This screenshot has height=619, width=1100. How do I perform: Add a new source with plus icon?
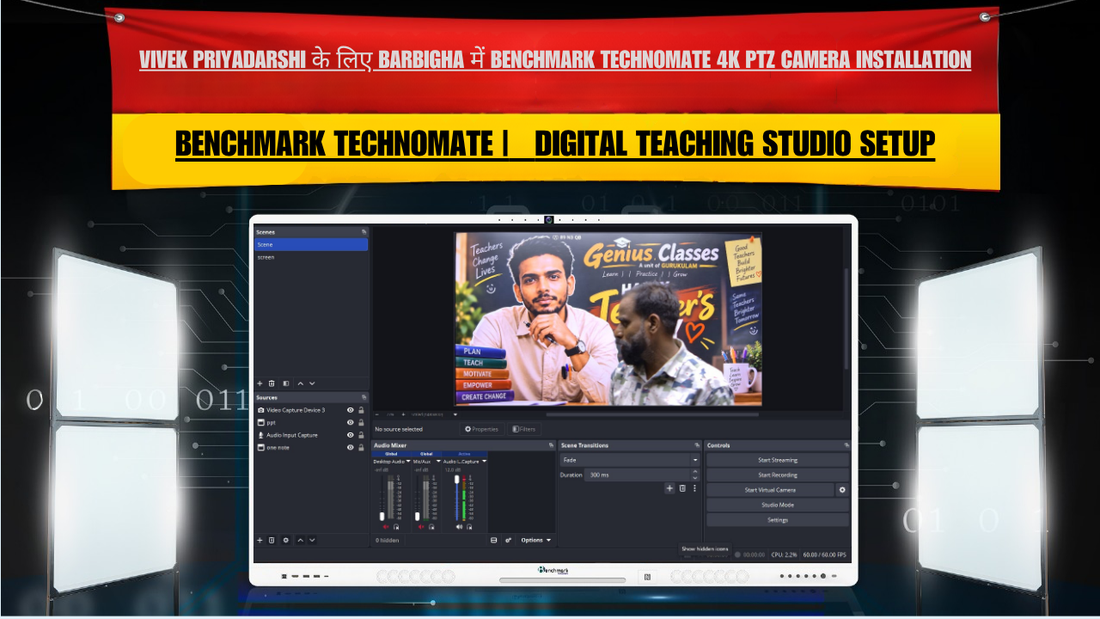click(x=260, y=540)
